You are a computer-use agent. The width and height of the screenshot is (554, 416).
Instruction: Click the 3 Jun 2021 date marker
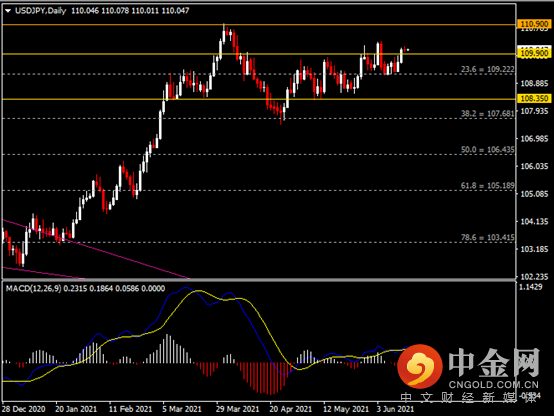395,409
